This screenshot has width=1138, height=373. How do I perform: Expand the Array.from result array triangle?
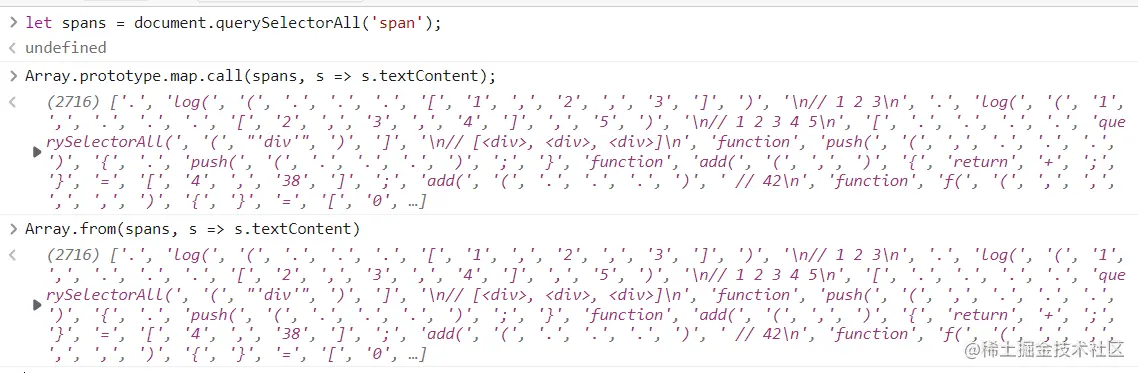coord(36,305)
